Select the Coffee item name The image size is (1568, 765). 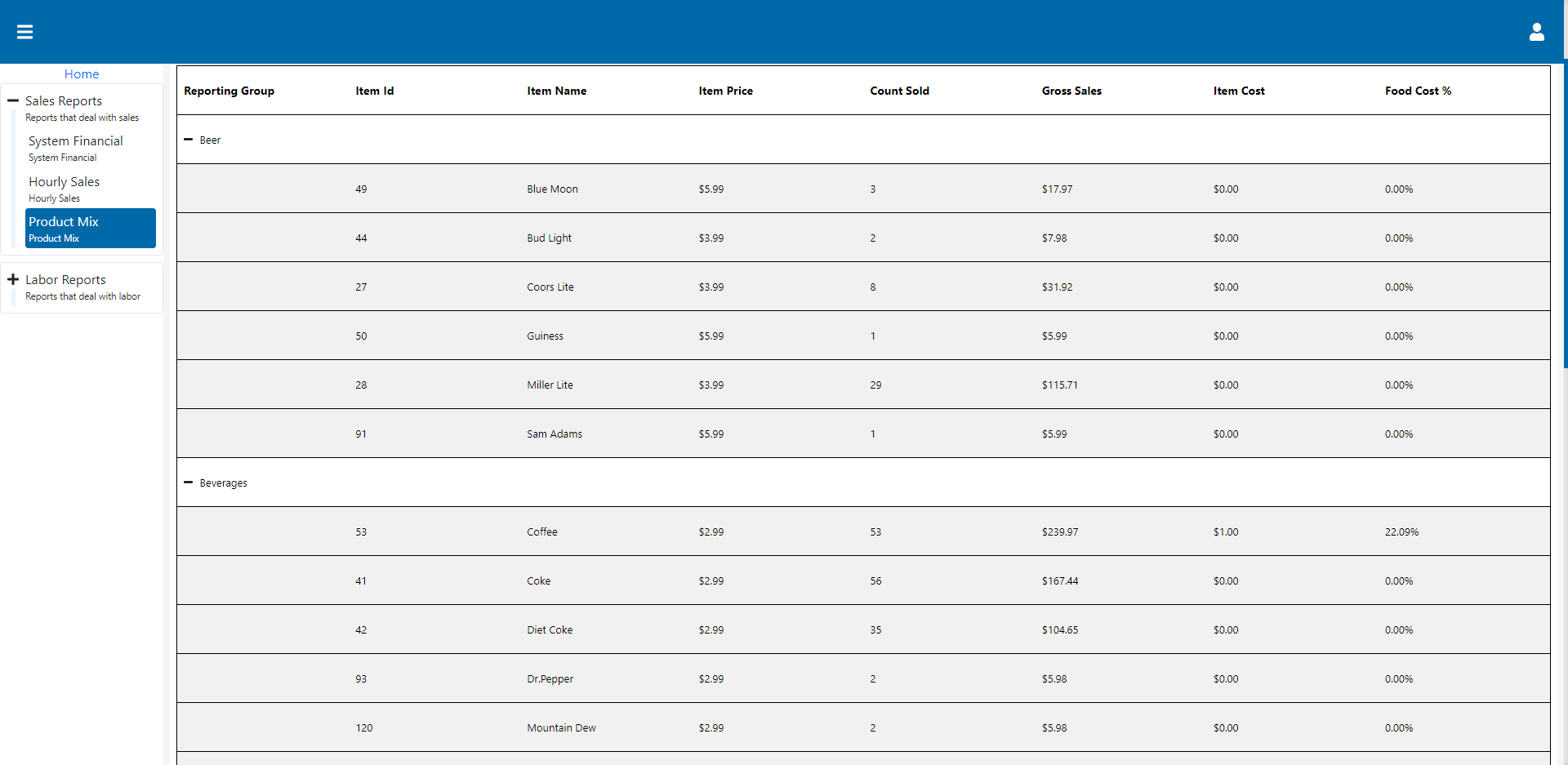542,531
